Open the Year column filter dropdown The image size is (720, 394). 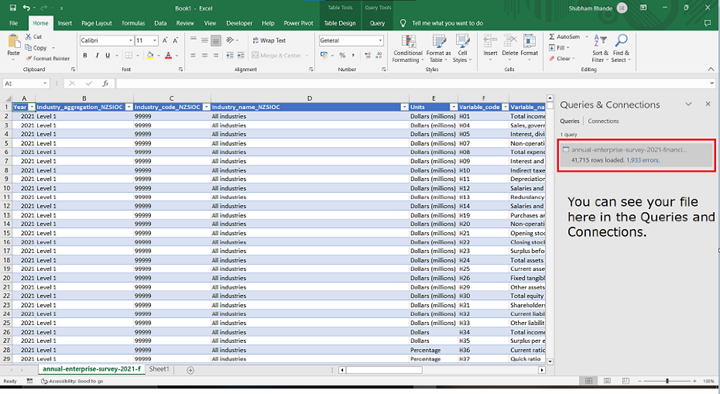(x=31, y=107)
